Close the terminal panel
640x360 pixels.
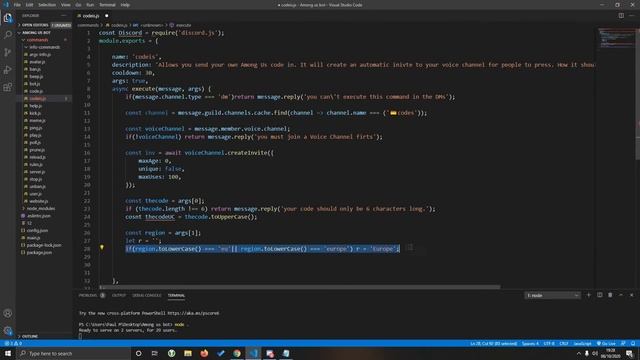click(632, 295)
